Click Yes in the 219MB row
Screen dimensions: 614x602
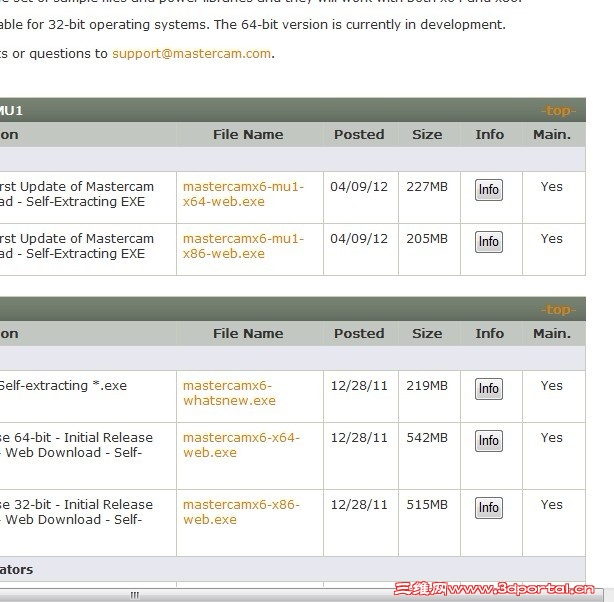coord(552,385)
